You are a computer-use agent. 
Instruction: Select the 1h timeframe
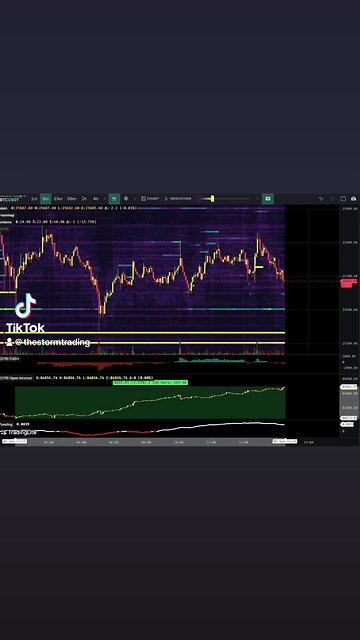coord(84,199)
